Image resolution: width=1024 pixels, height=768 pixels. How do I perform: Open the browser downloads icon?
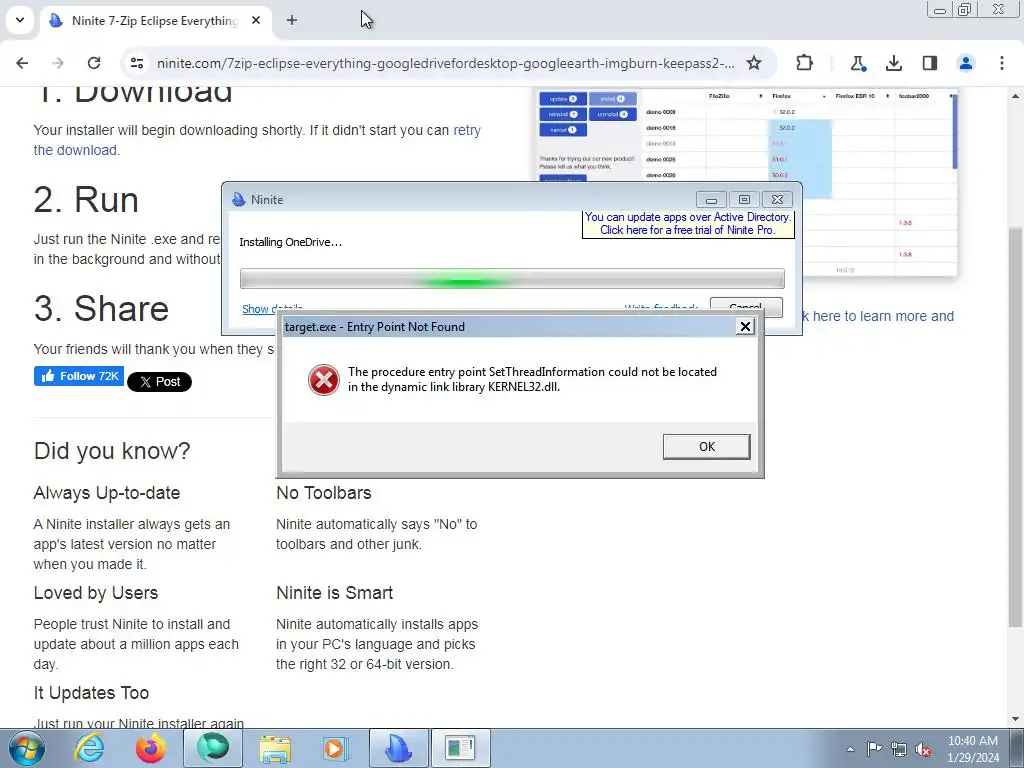pyautogui.click(x=893, y=63)
